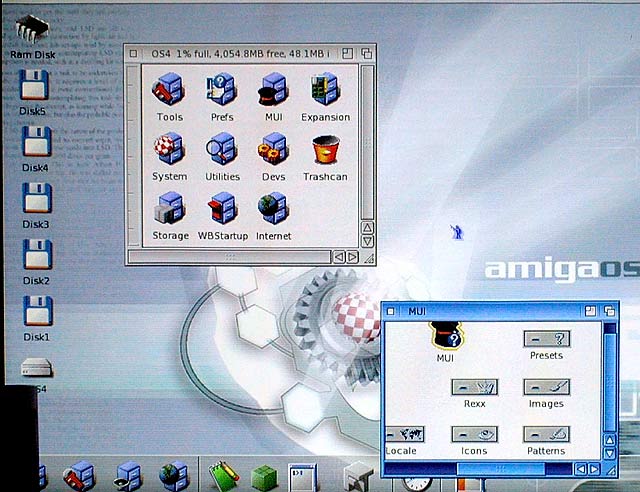
Task: Click the MUI window resize gadget corner
Action: point(611,470)
